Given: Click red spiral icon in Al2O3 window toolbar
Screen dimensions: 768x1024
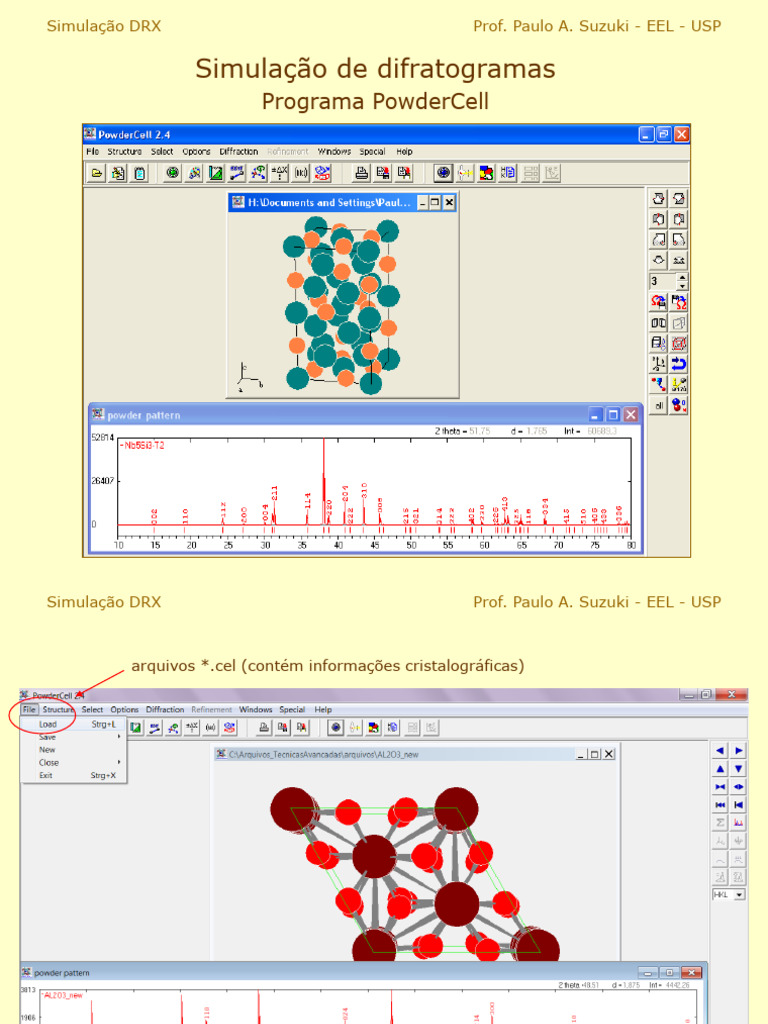Looking at the screenshot, I should click(x=229, y=728).
